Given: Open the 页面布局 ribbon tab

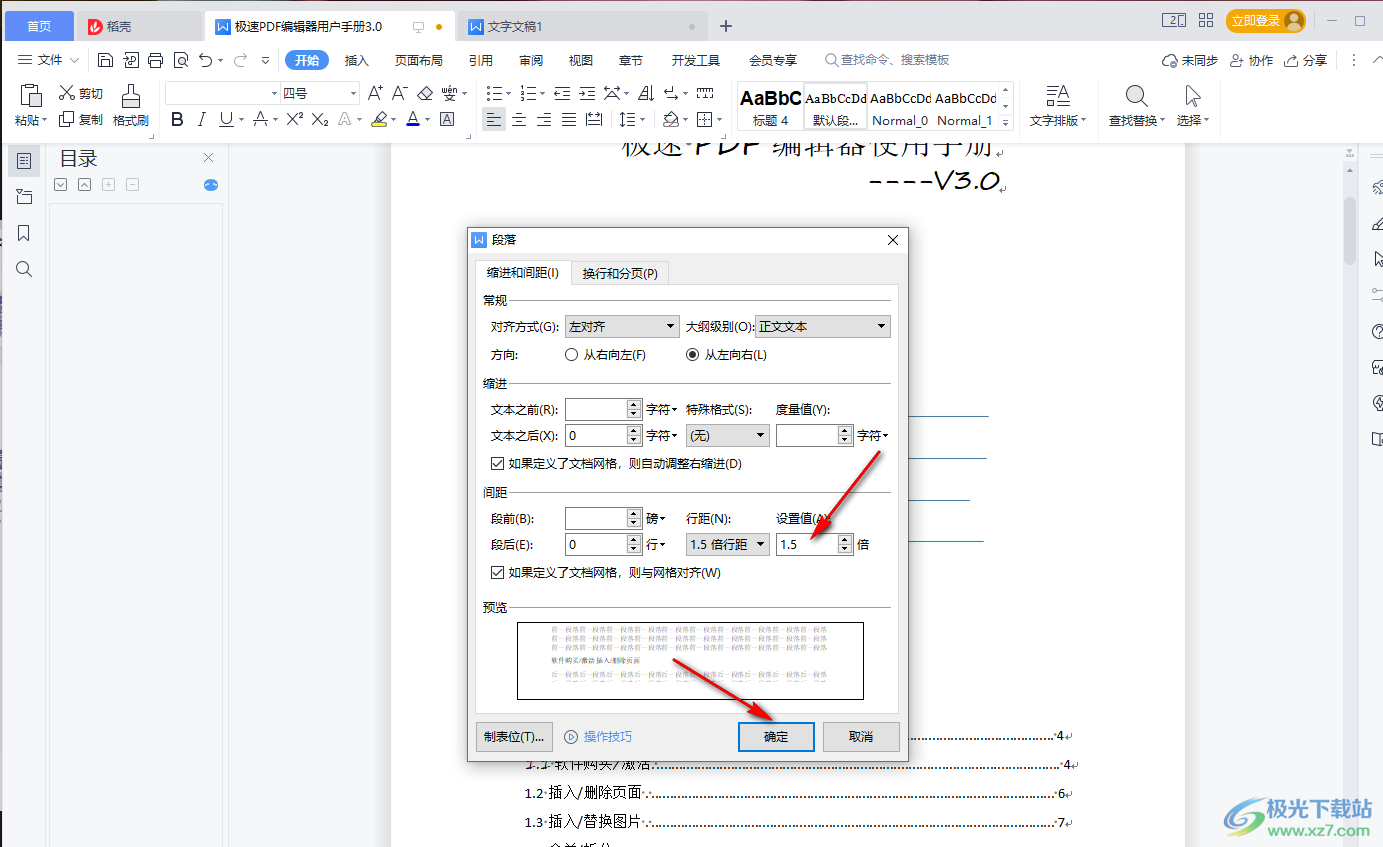Looking at the screenshot, I should tap(418, 60).
